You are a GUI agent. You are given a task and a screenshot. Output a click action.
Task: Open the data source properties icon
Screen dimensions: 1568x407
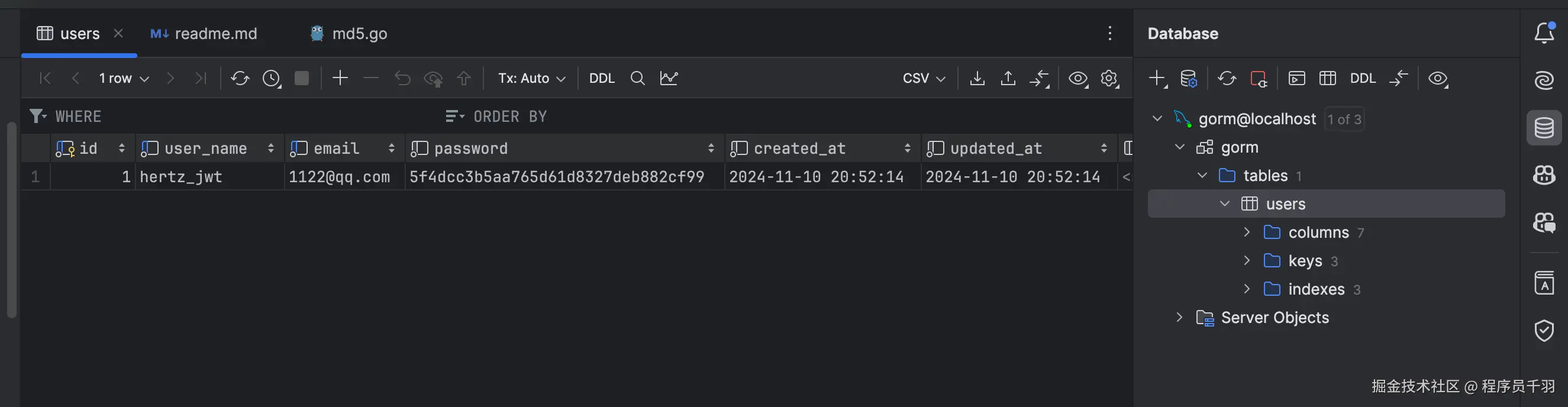click(x=1188, y=79)
